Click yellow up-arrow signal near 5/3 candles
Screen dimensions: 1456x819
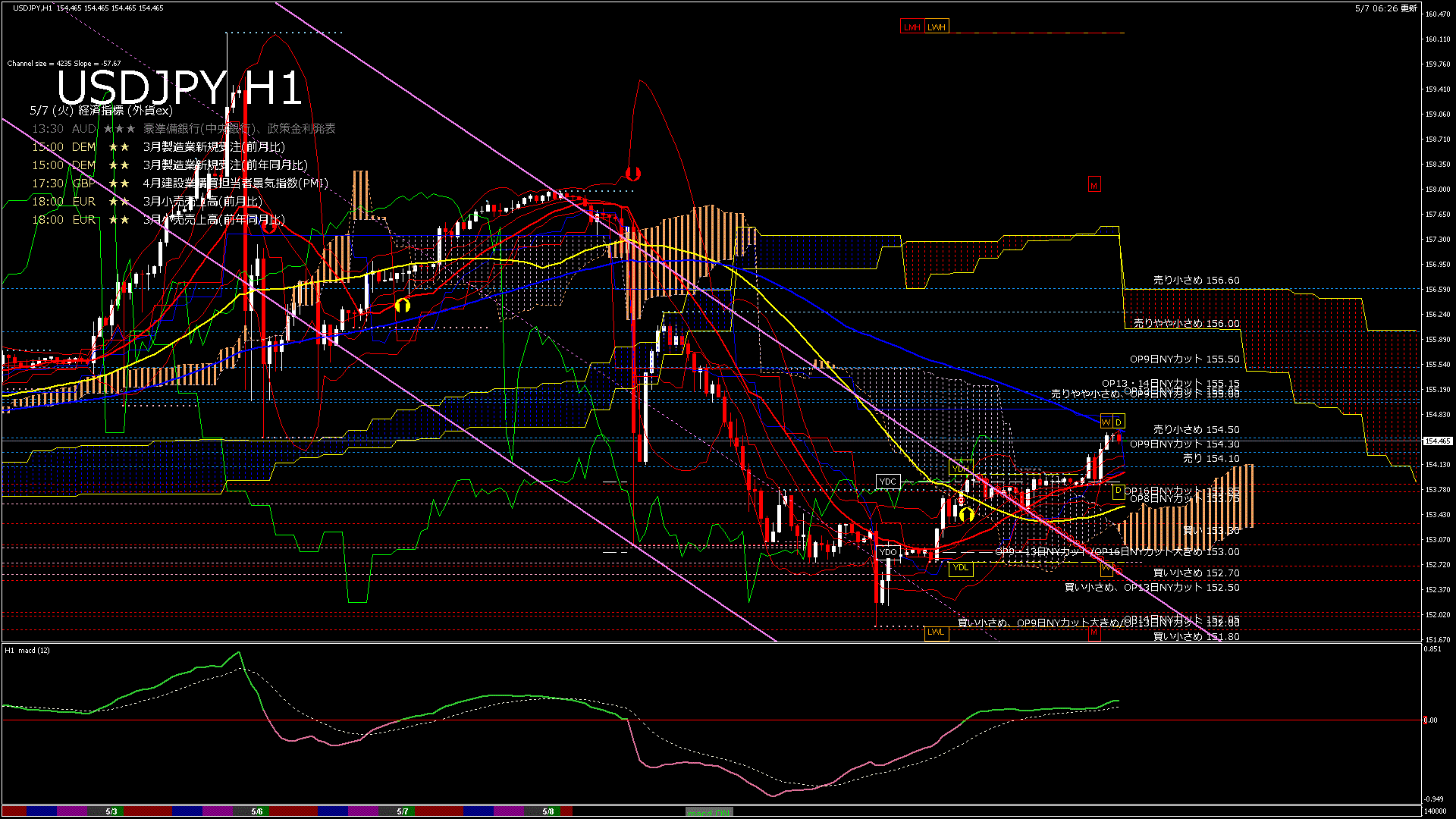tap(402, 305)
